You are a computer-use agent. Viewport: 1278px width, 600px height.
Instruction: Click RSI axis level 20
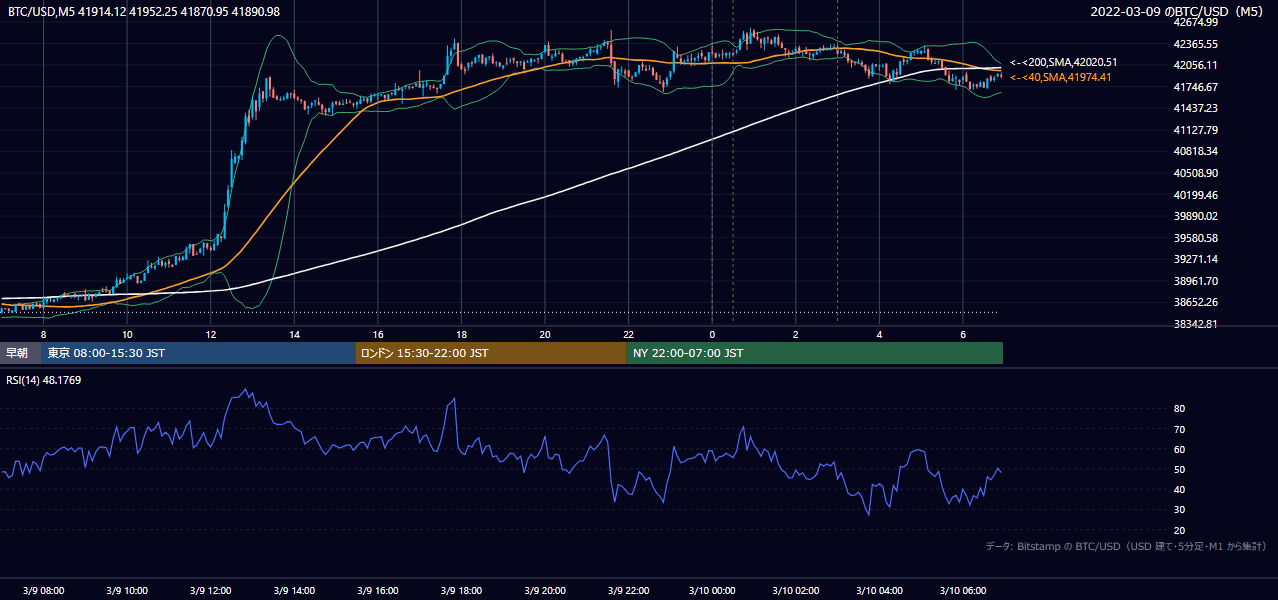point(1180,530)
